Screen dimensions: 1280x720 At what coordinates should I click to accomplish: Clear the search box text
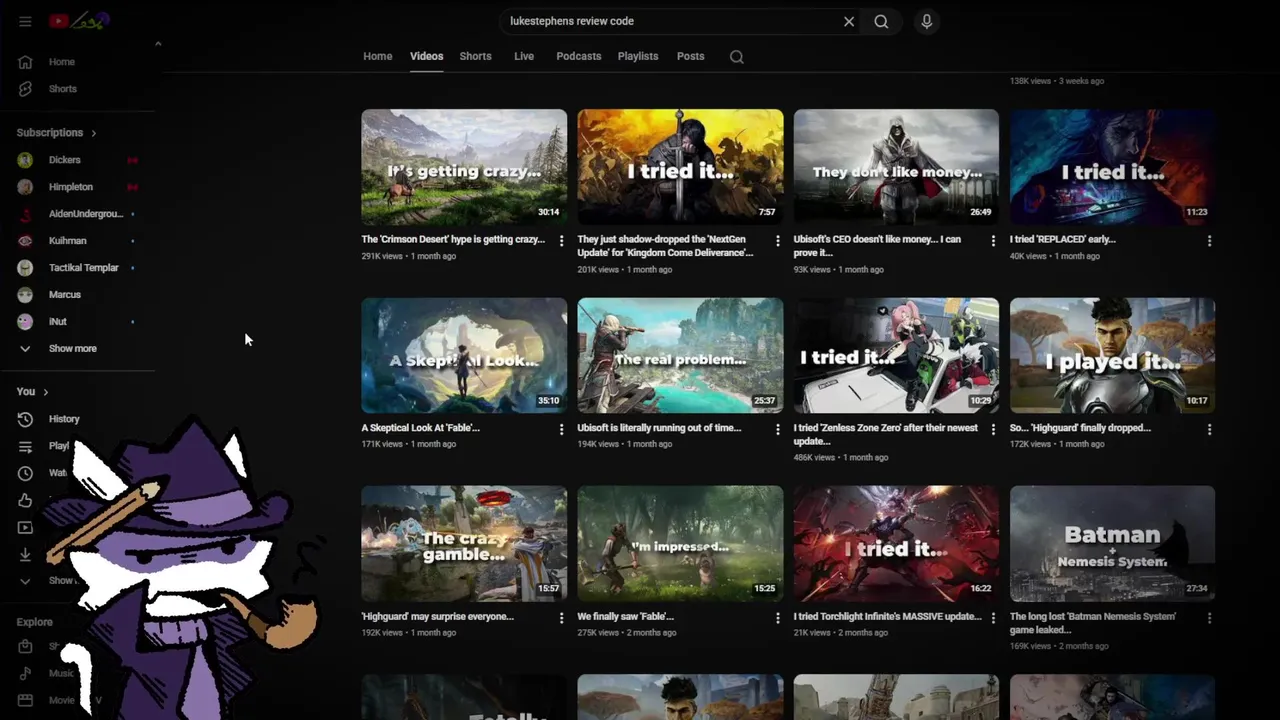point(849,21)
